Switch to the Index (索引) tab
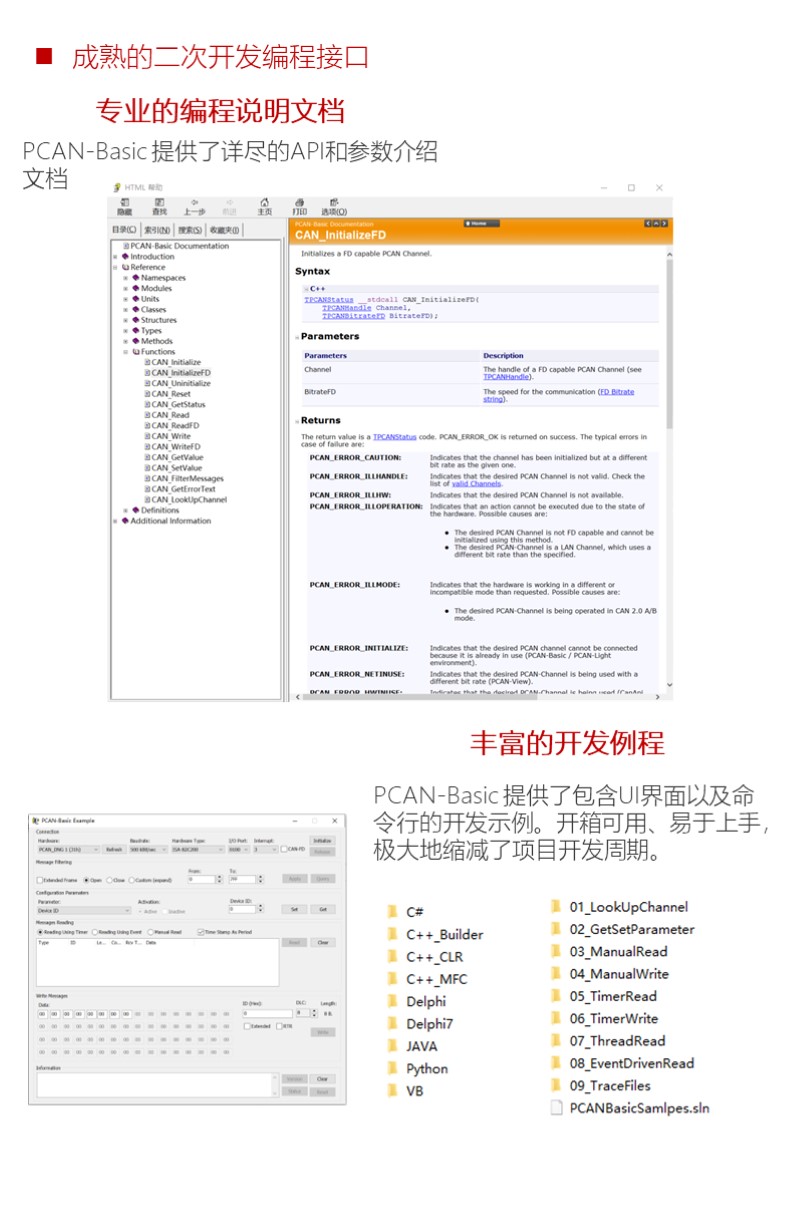This screenshot has width=800, height=1209. [x=158, y=230]
